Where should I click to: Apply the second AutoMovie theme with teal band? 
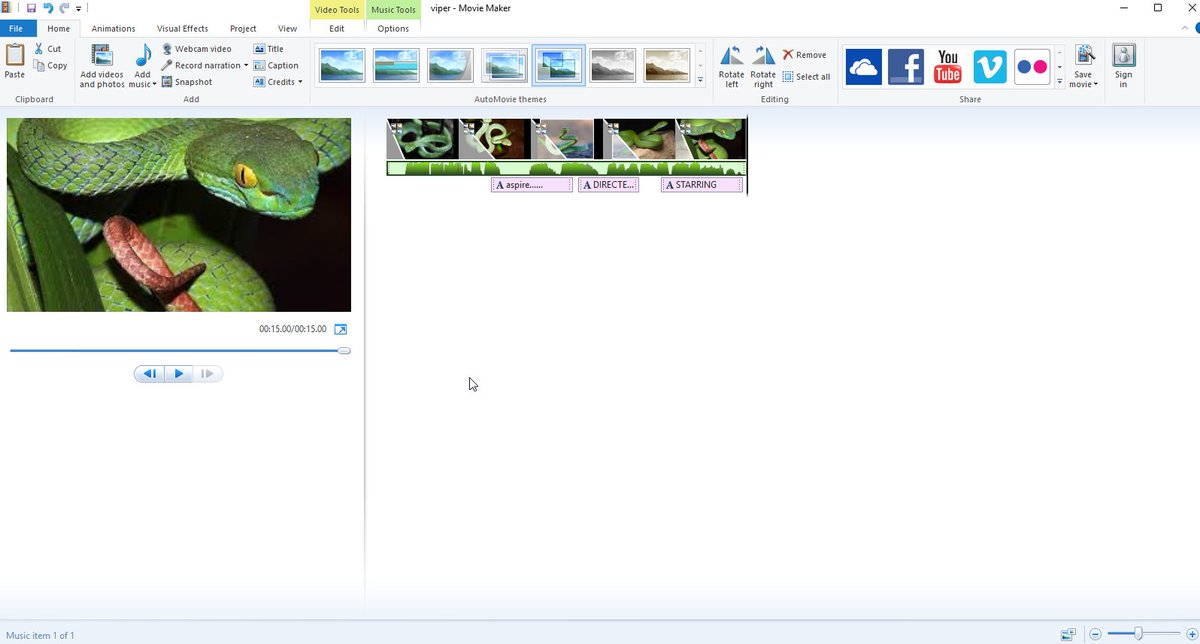coord(396,65)
